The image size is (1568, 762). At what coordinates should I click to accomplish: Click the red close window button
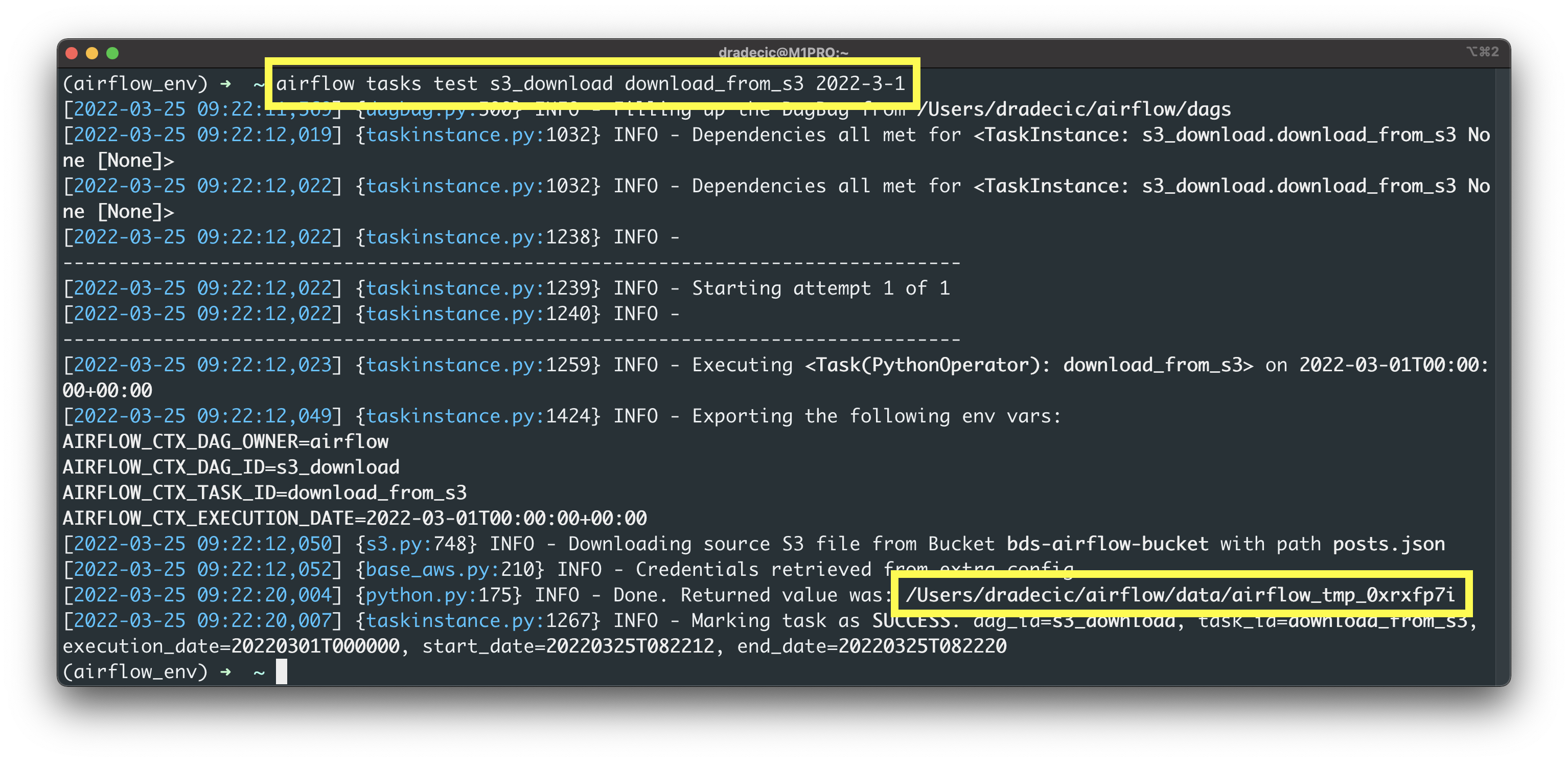pyautogui.click(x=71, y=53)
